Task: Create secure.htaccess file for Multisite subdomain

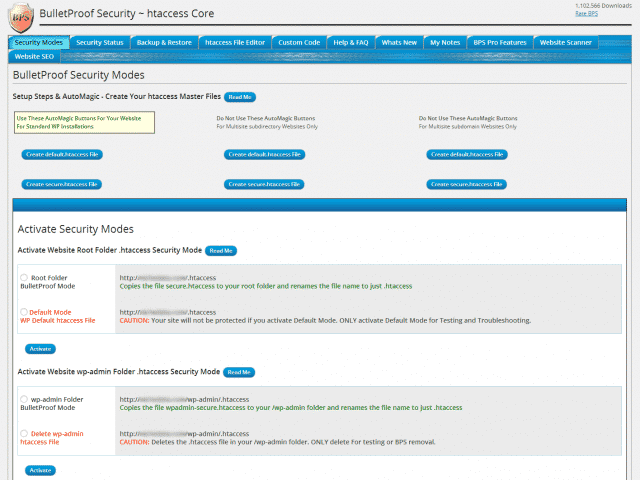Action: coord(467,184)
